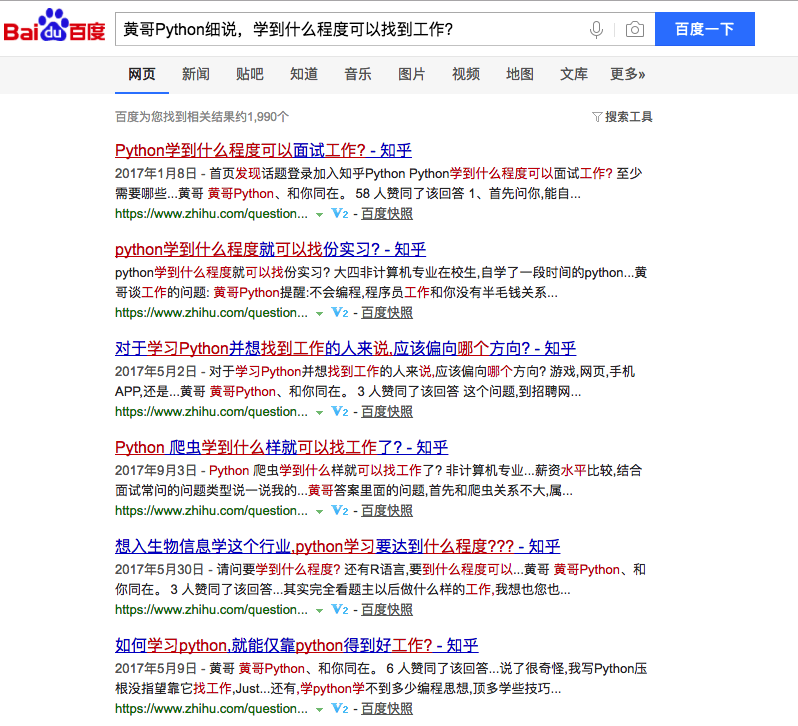The image size is (798, 726).
Task: Click date text '2017年9月3日' in crawler result
Action: pyautogui.click(x=156, y=470)
